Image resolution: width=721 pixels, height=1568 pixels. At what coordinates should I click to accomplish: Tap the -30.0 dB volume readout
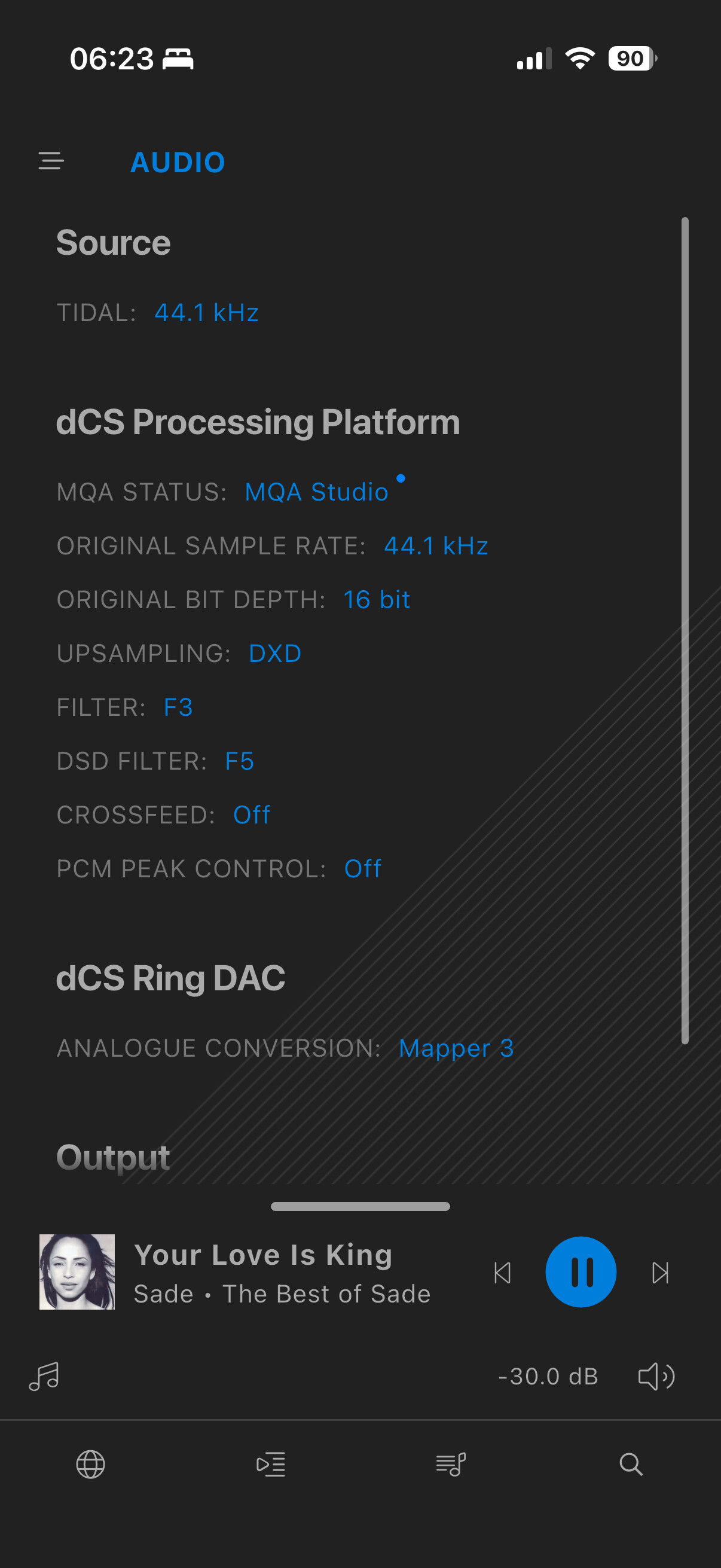click(x=548, y=1376)
